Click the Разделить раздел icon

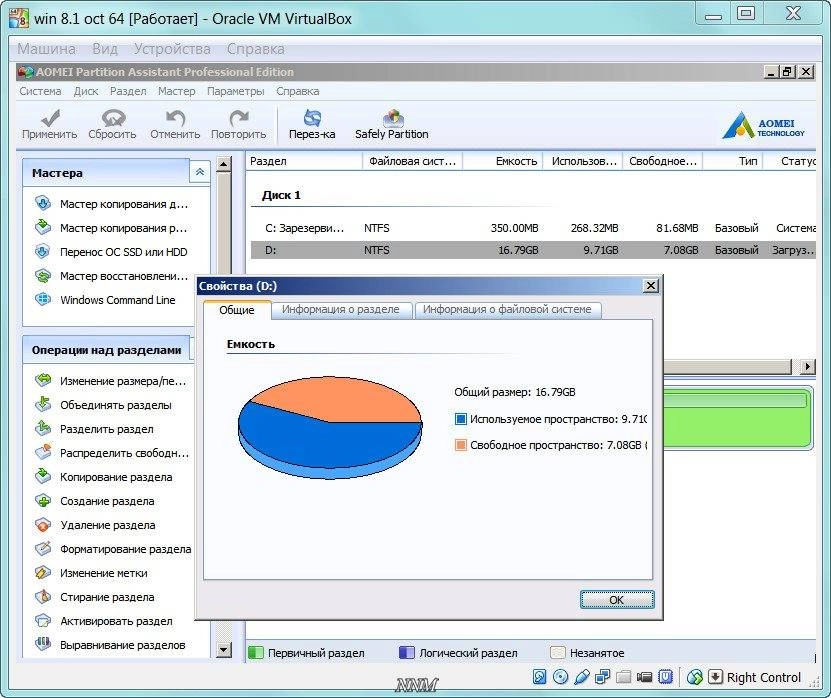click(43, 428)
